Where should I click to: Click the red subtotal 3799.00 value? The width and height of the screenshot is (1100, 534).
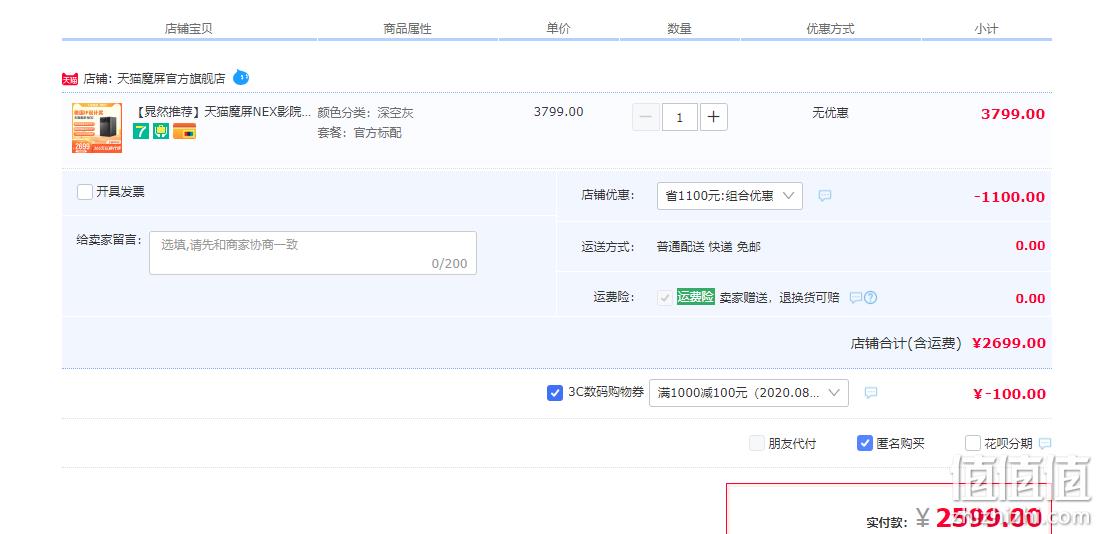(1013, 114)
